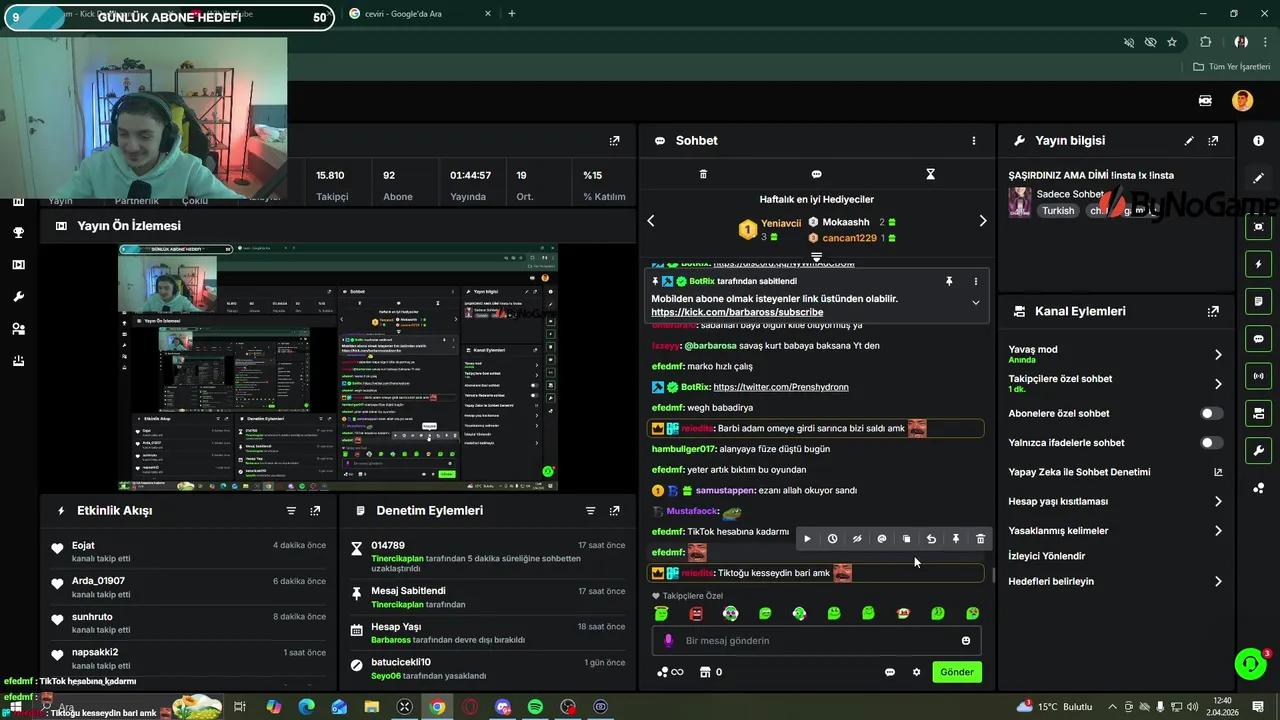Pop out the Denetim Eylemleri panel

tap(614, 510)
